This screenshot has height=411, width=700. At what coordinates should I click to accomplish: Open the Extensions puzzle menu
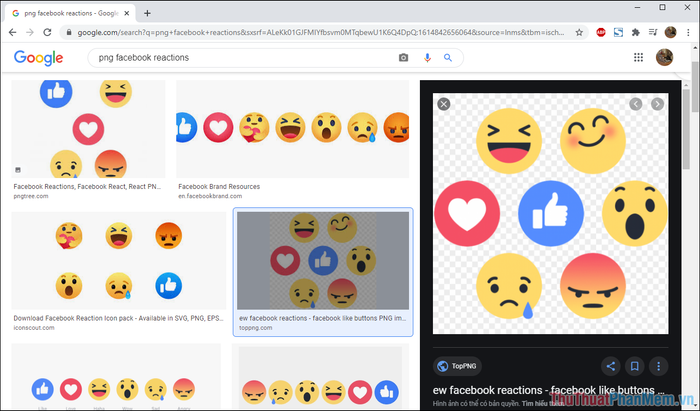click(636, 32)
